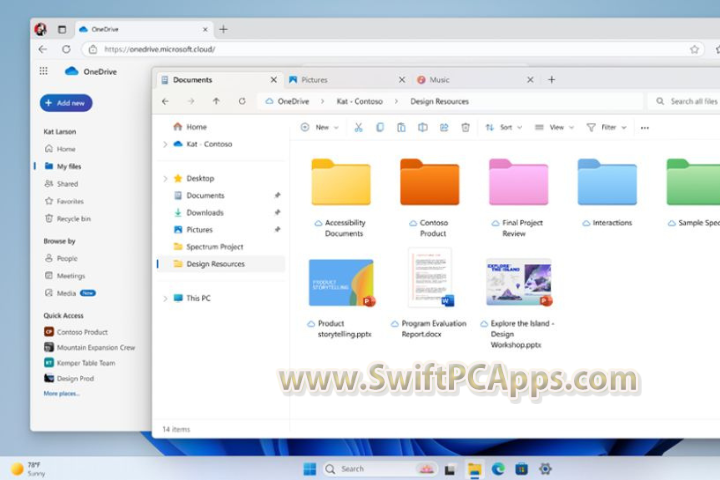The image size is (720, 480).
Task: Click the Search all files box in File Explorer
Action: (684, 102)
